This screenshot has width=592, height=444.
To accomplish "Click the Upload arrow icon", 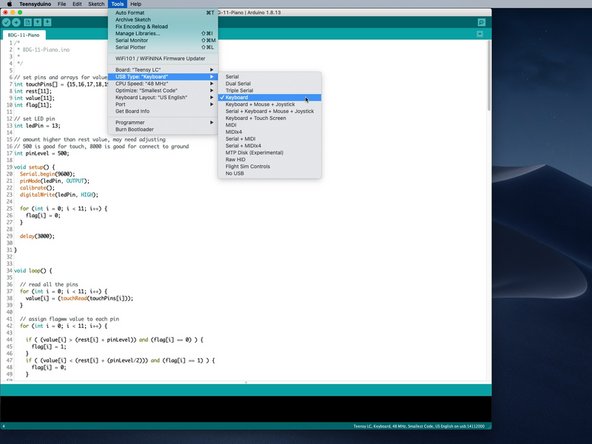I will pyautogui.click(x=16, y=22).
